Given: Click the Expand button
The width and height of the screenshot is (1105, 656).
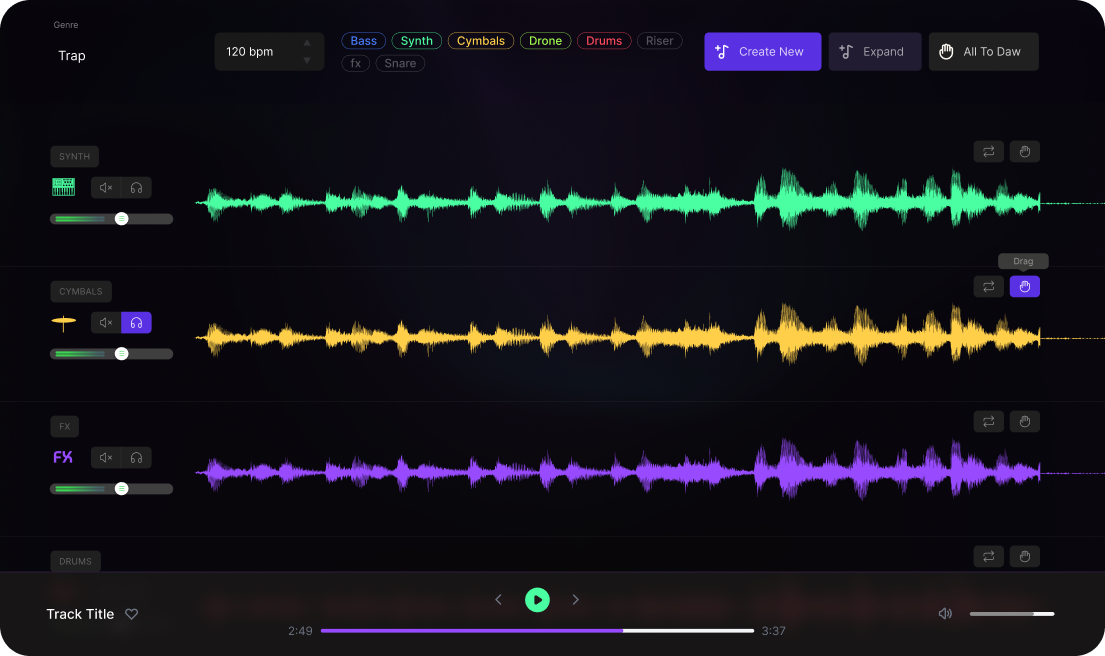Looking at the screenshot, I should (875, 51).
